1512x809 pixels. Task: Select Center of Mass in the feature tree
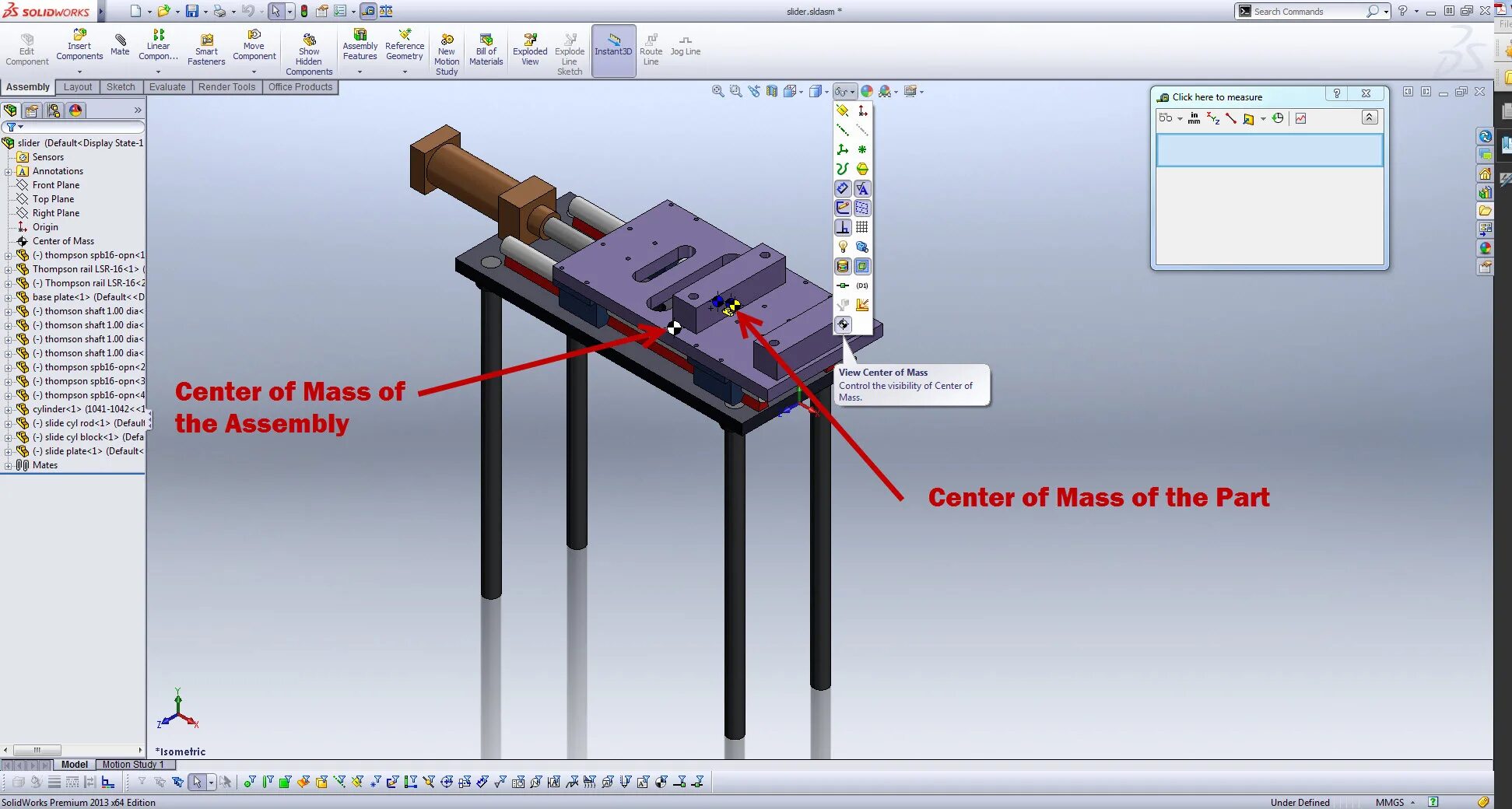click(61, 241)
